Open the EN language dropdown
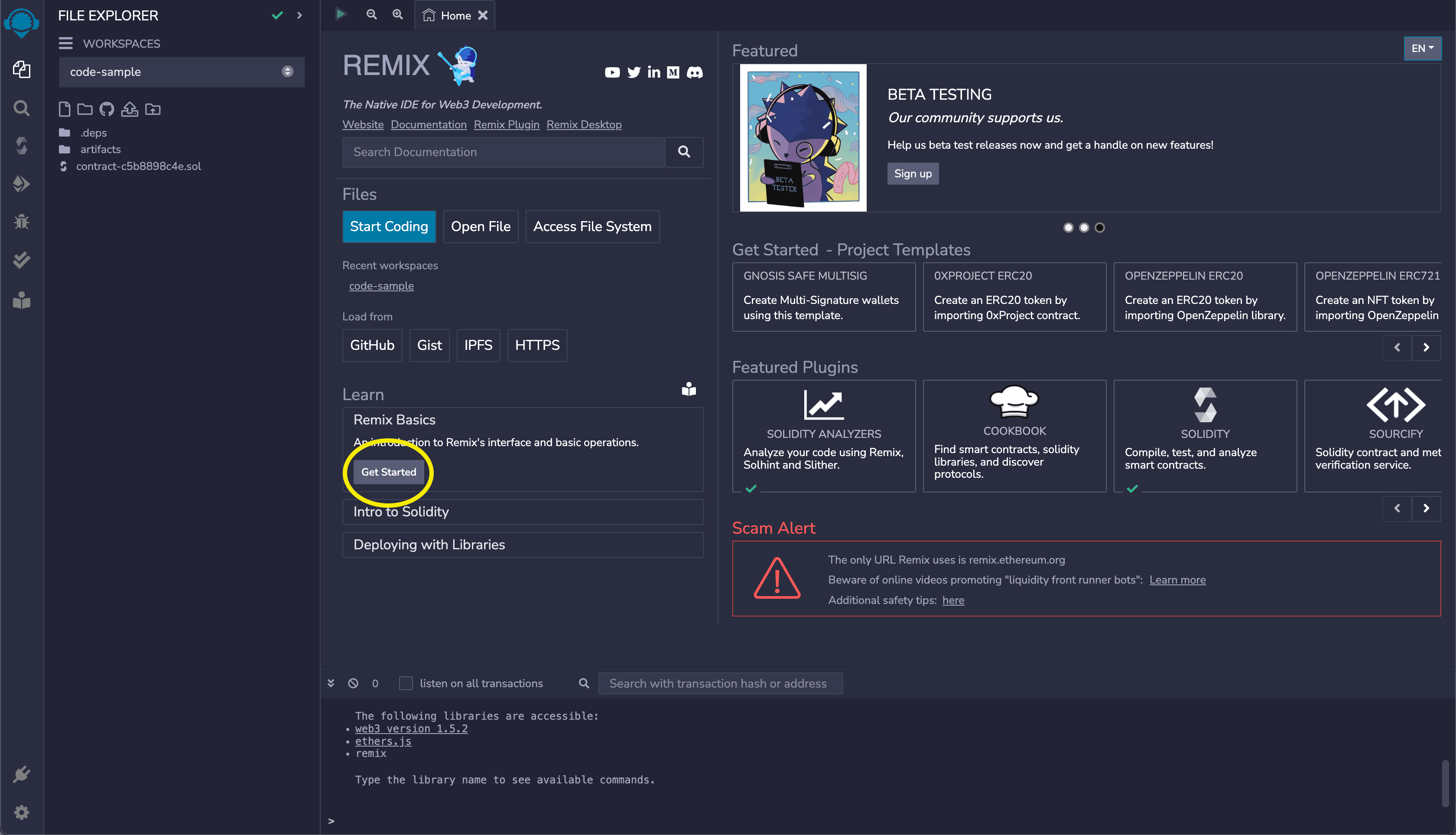1456x835 pixels. point(1422,48)
